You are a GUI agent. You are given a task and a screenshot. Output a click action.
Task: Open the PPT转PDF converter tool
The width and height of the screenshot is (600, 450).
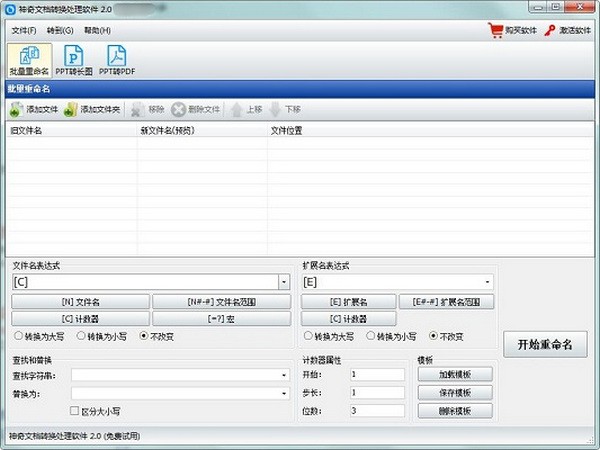pos(116,57)
